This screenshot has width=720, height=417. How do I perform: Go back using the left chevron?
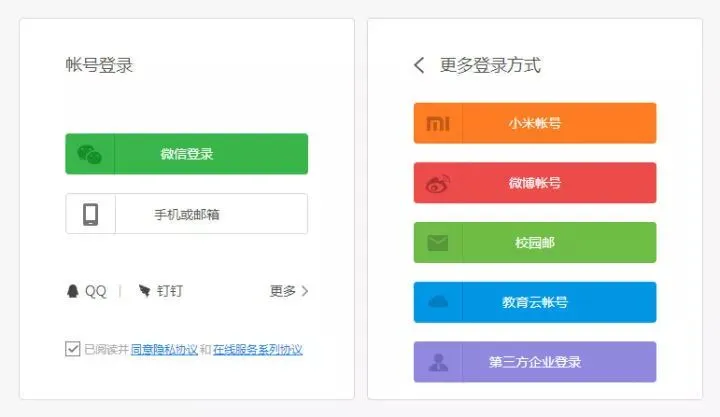pos(419,65)
